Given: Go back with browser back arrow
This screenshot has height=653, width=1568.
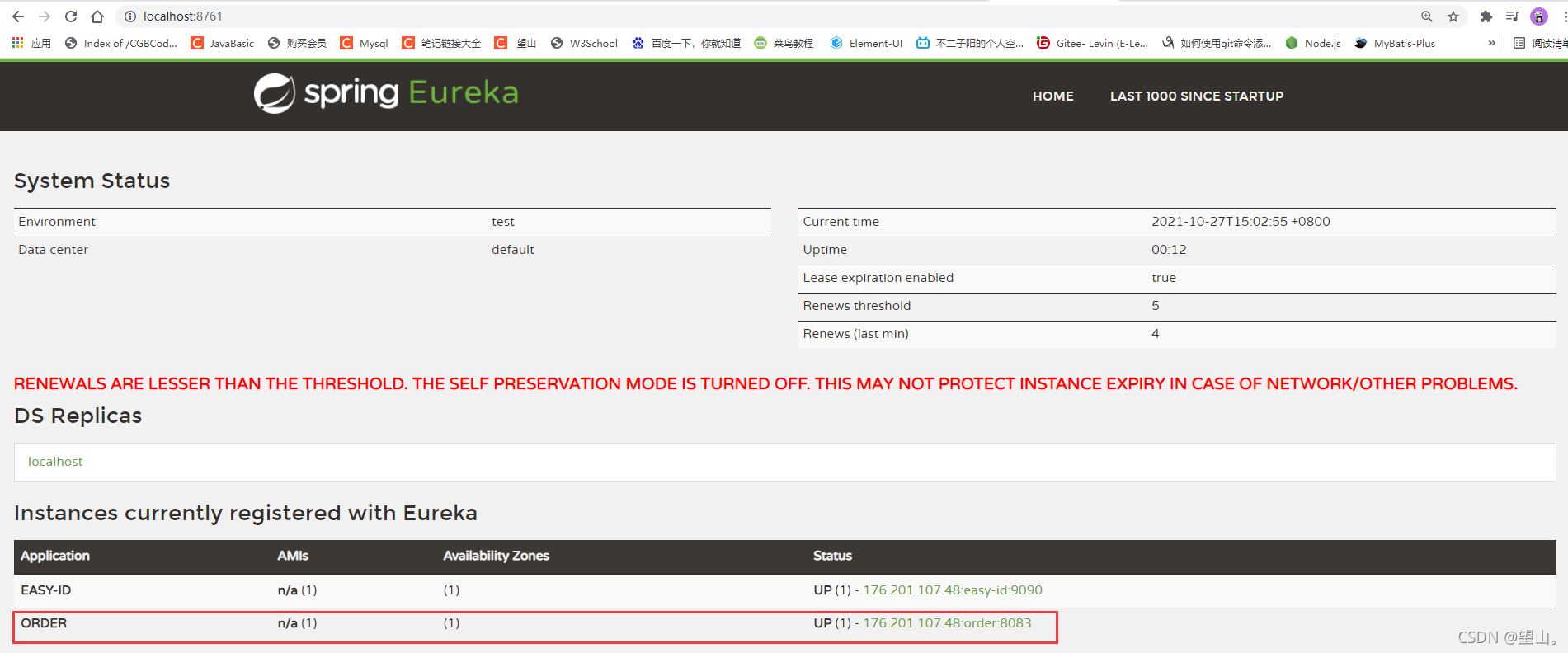Looking at the screenshot, I should [x=18, y=16].
